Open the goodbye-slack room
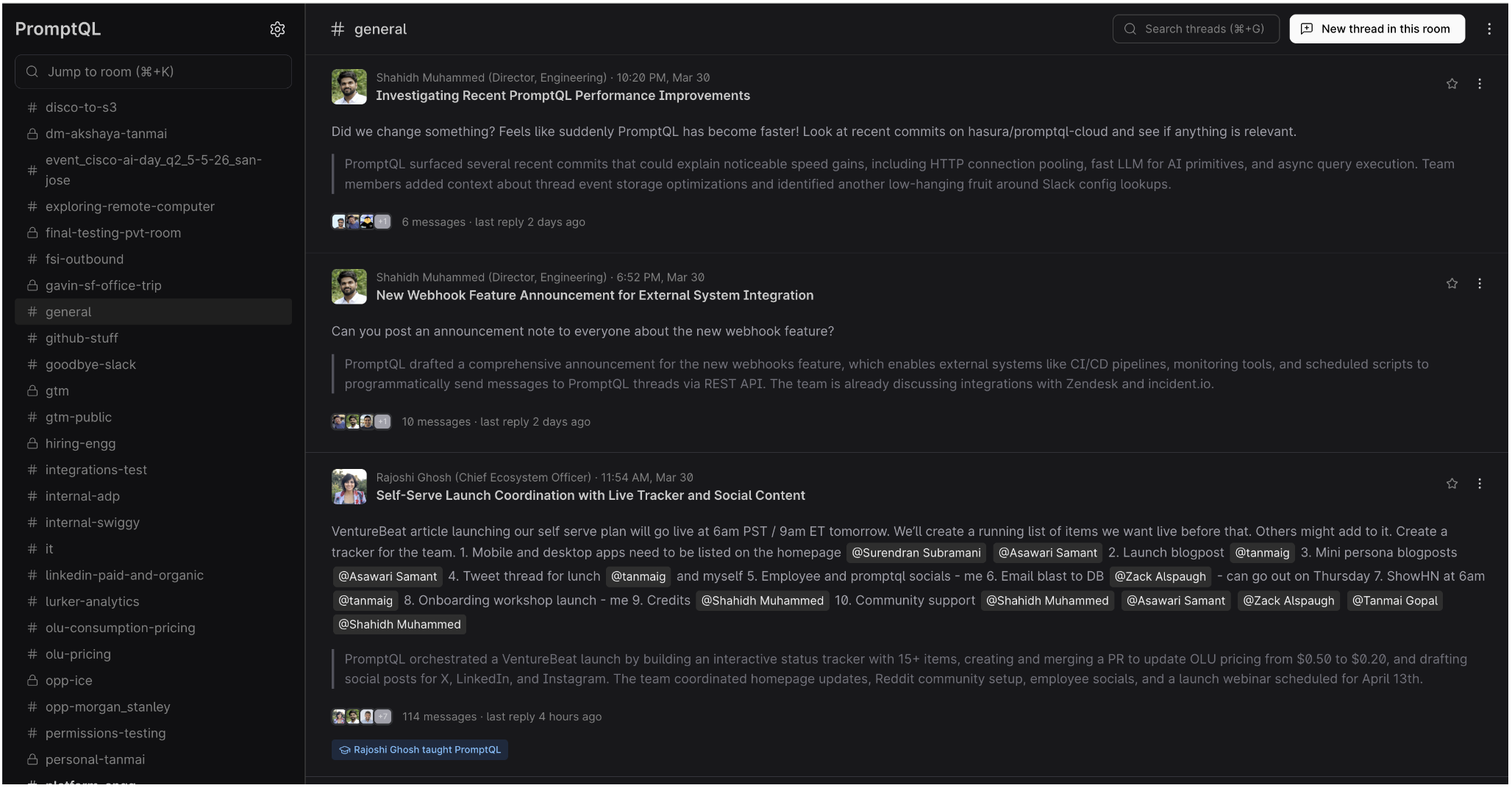 [x=90, y=365]
